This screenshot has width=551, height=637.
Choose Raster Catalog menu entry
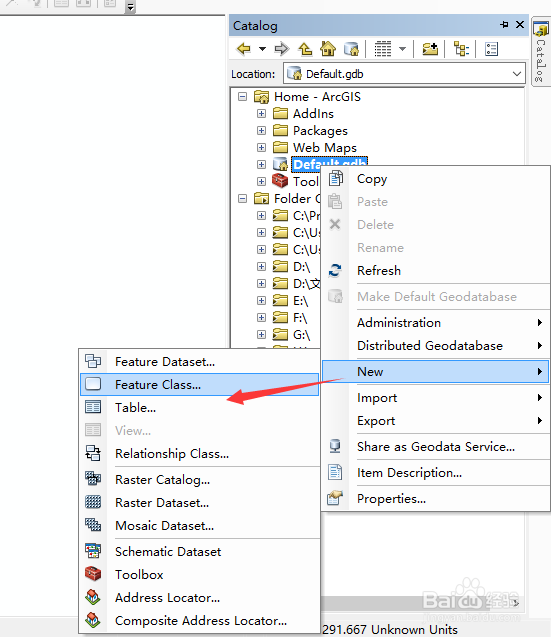point(200,480)
